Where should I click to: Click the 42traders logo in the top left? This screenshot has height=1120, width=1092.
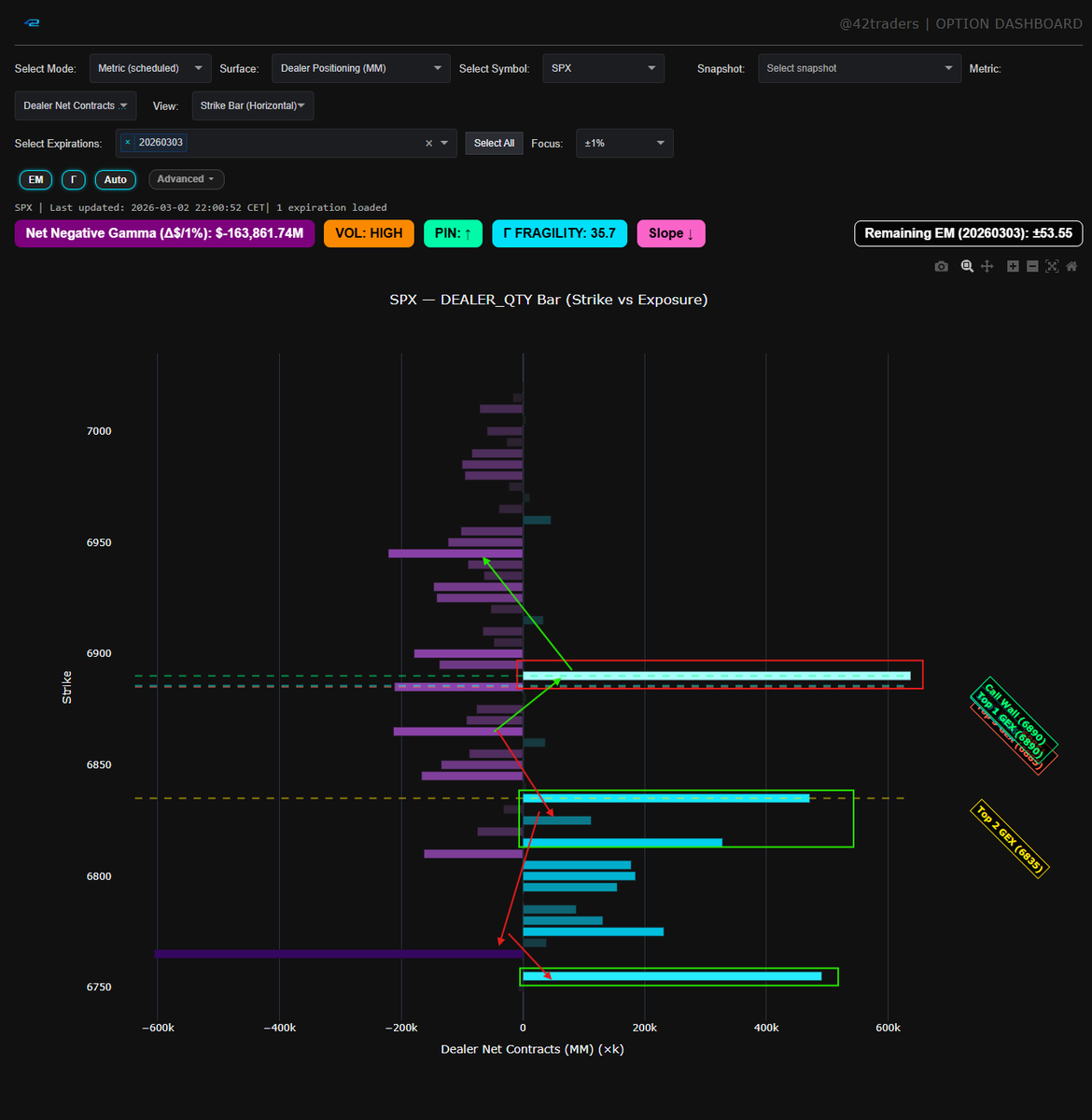point(31,22)
